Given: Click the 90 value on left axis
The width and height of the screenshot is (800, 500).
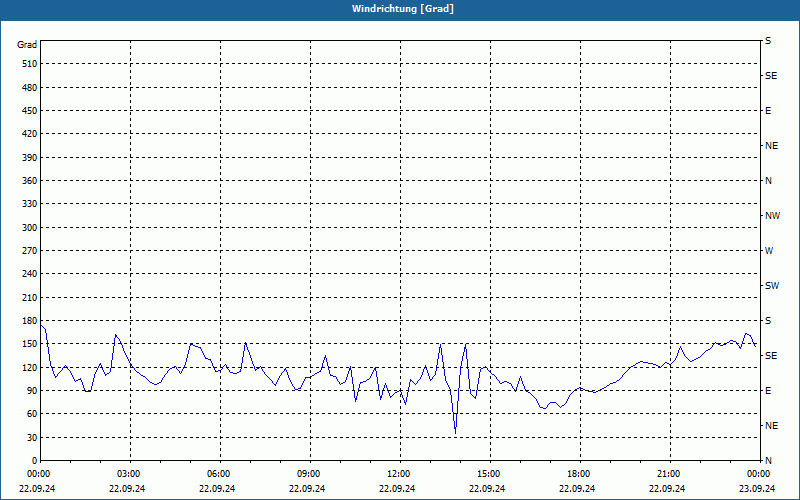Looking at the screenshot, I should (x=30, y=391).
